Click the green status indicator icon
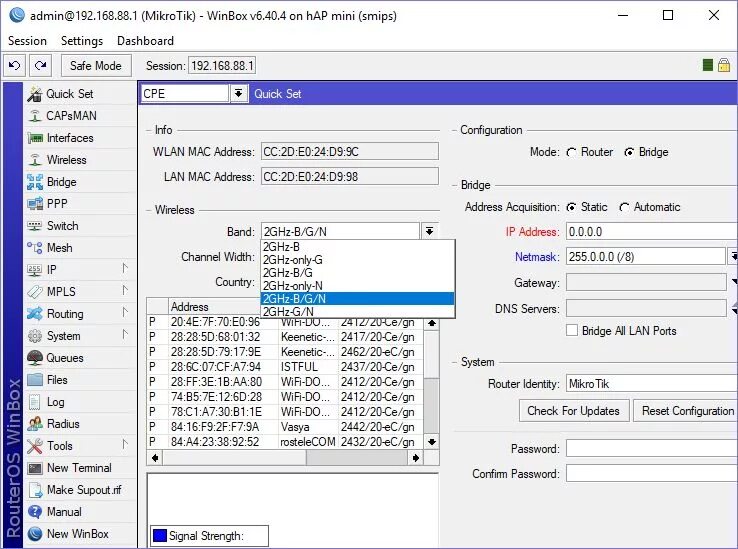This screenshot has height=549, width=738. (707, 65)
